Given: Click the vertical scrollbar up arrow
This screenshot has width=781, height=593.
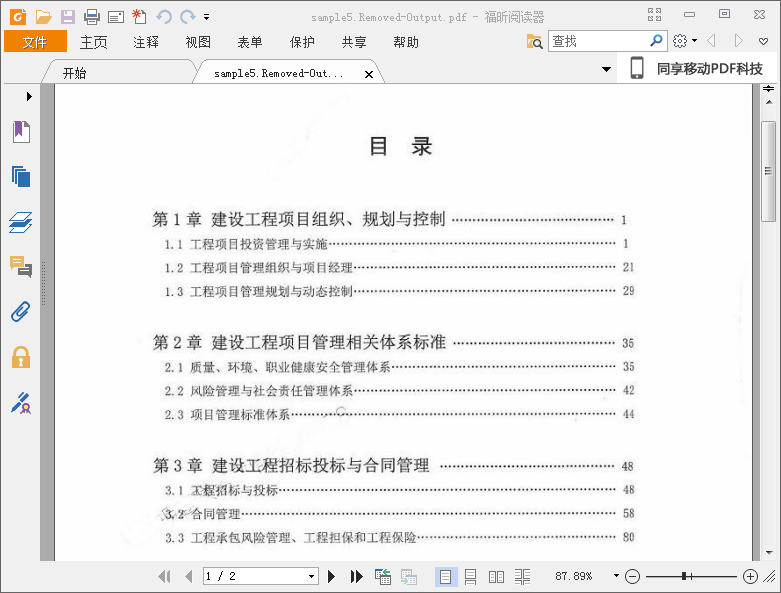Looking at the screenshot, I should (x=769, y=102).
